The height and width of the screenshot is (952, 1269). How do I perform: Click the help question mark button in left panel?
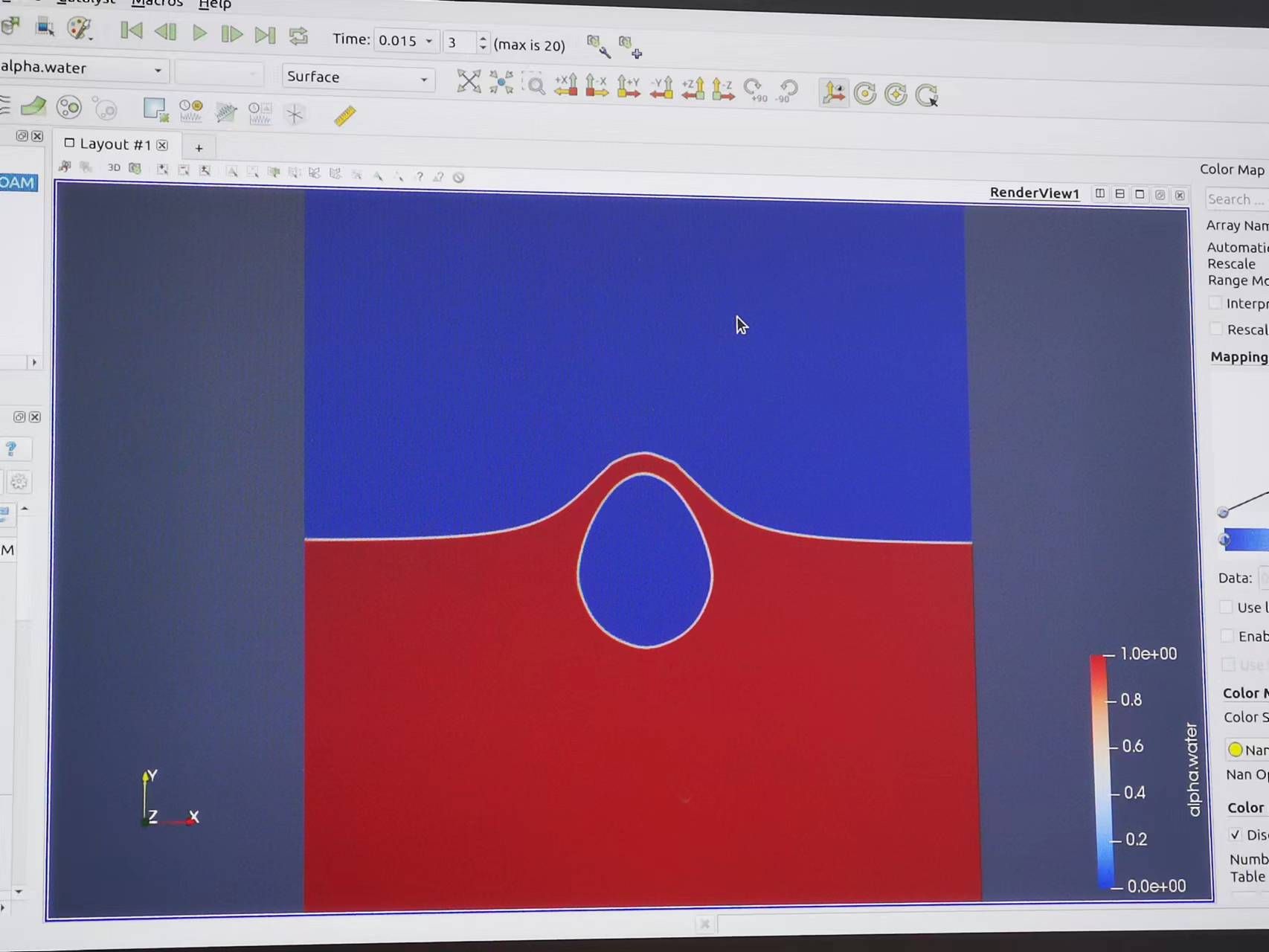[11, 448]
